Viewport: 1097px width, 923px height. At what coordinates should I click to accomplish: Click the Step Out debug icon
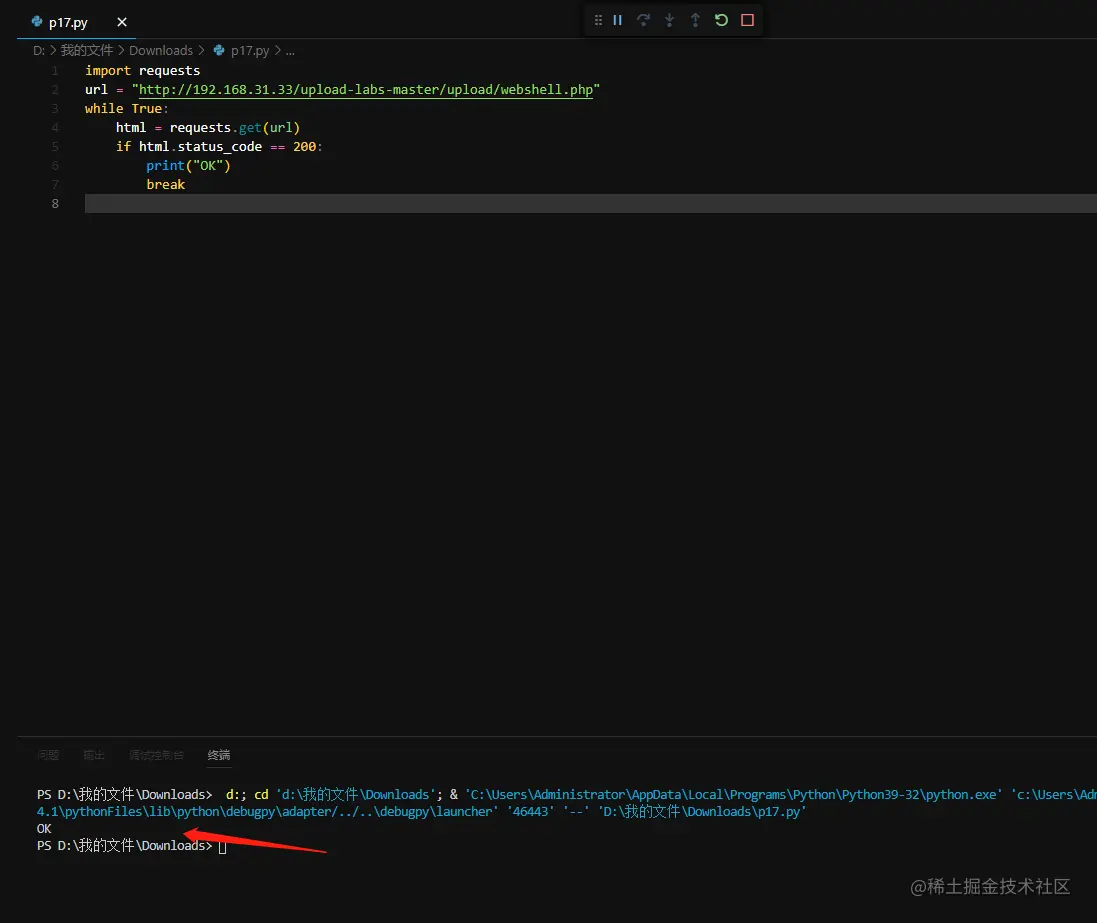pyautogui.click(x=695, y=20)
